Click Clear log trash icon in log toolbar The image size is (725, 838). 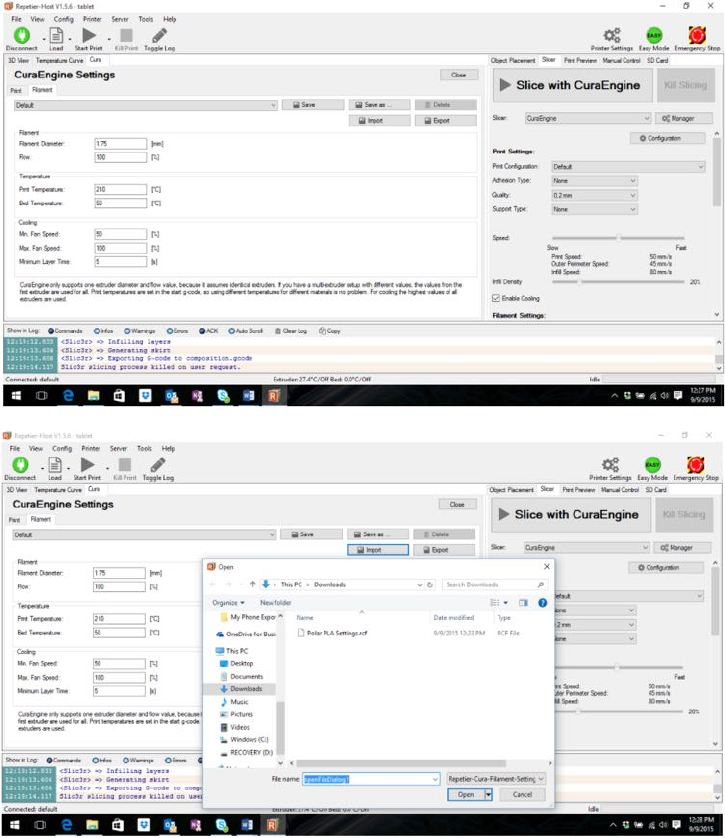(278, 331)
